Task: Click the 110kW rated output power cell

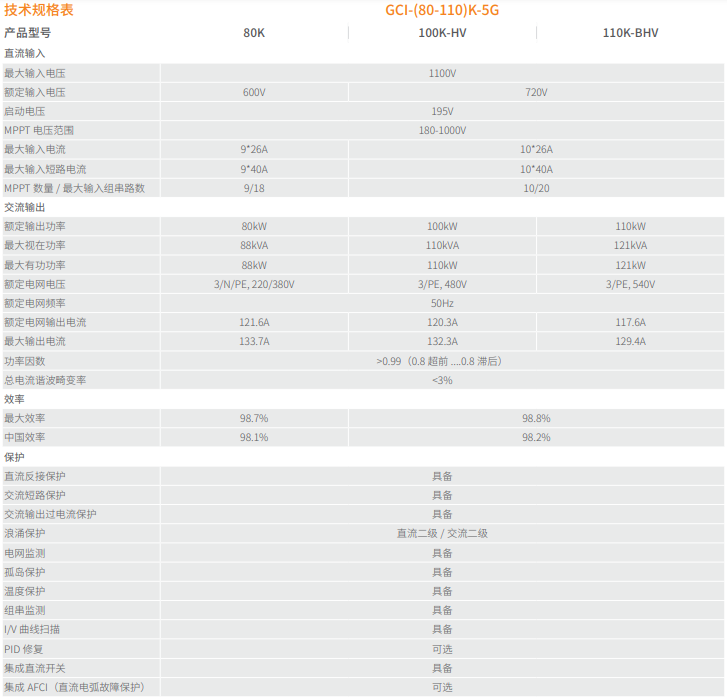Action: click(631, 226)
